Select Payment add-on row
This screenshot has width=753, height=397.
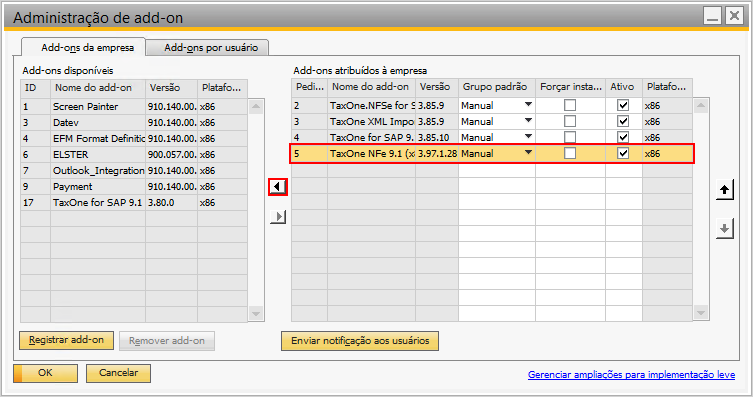(134, 186)
